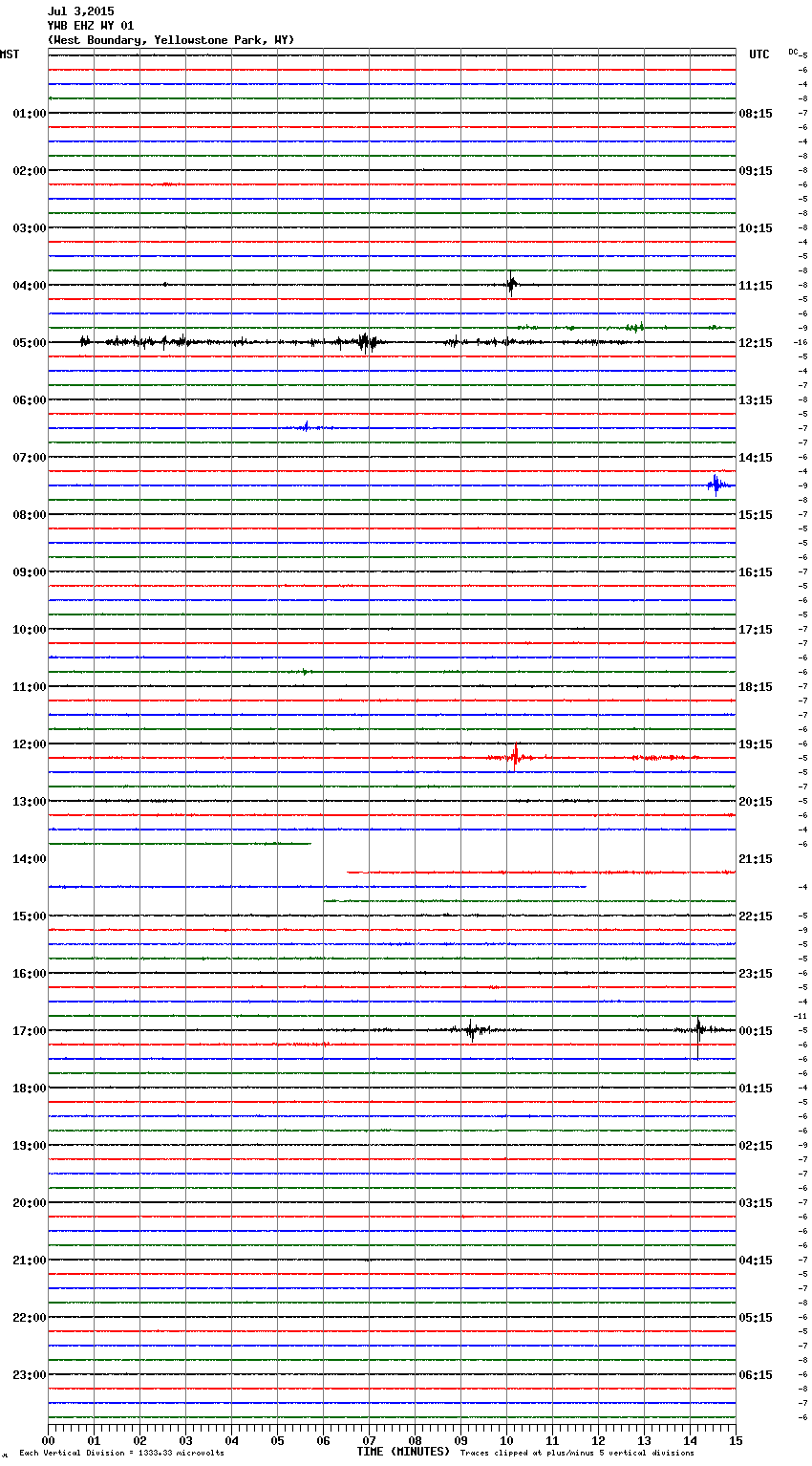The width and height of the screenshot is (812, 1466).
Task: Click the 08:15 UTC time label
Action: 756,114
